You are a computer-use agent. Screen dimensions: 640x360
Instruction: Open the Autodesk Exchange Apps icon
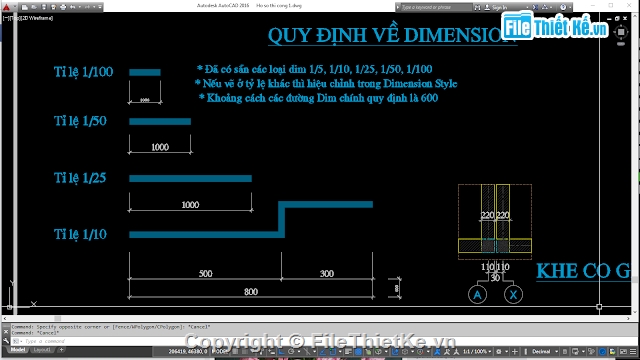tap(535, 7)
